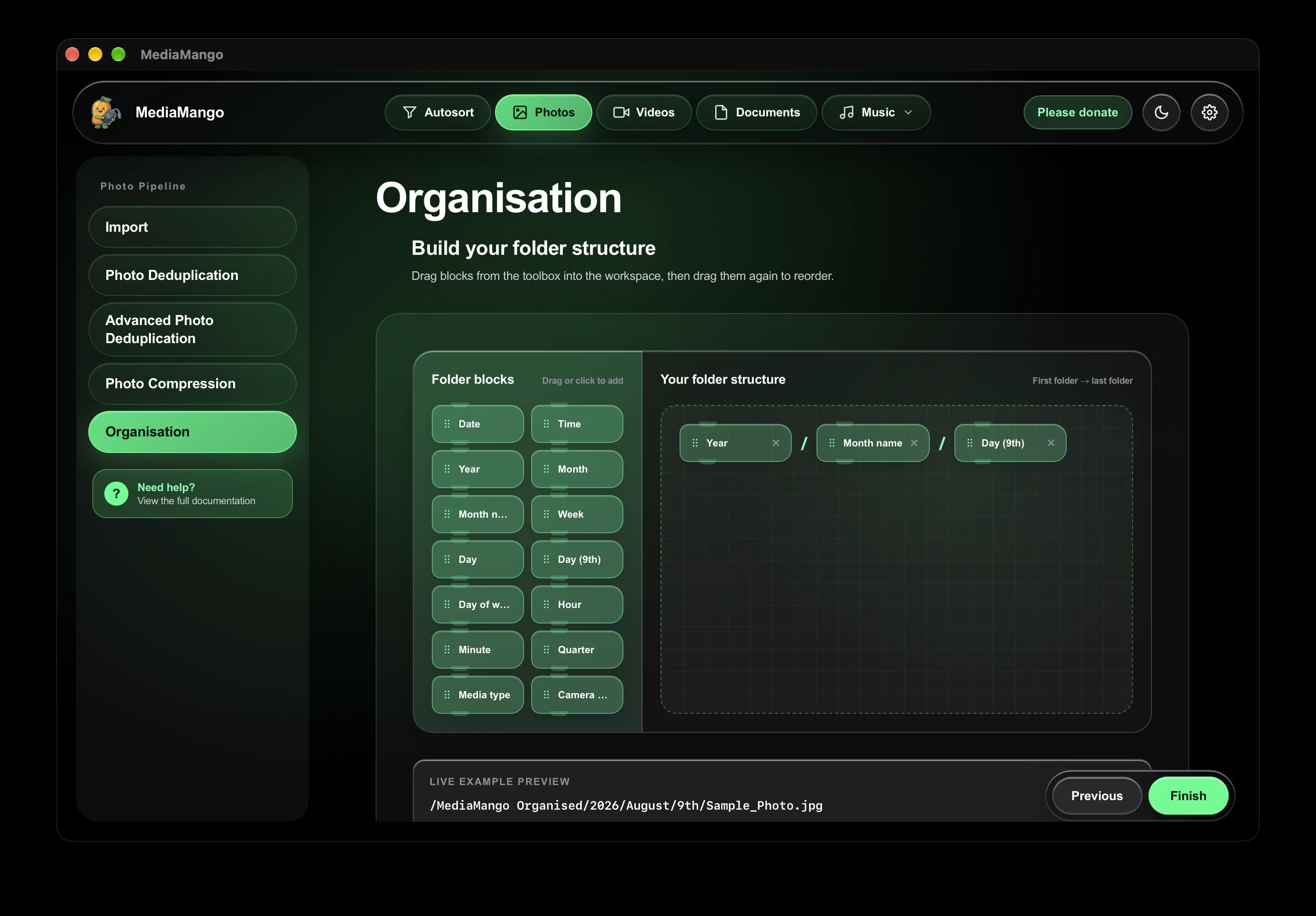Viewport: 1316px width, 916px height.
Task: Add the Media type block
Action: [x=477, y=695]
